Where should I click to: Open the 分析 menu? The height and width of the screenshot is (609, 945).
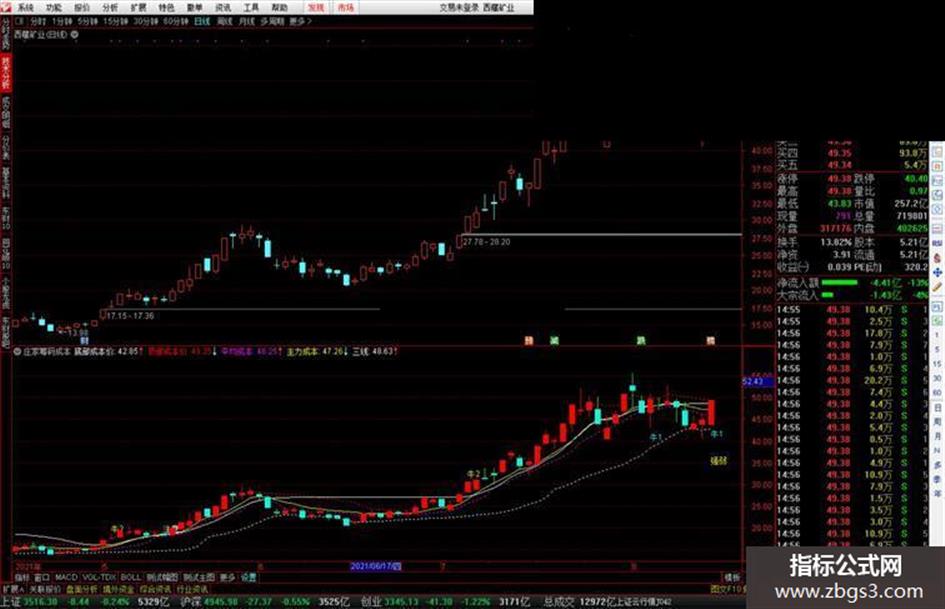[110, 8]
